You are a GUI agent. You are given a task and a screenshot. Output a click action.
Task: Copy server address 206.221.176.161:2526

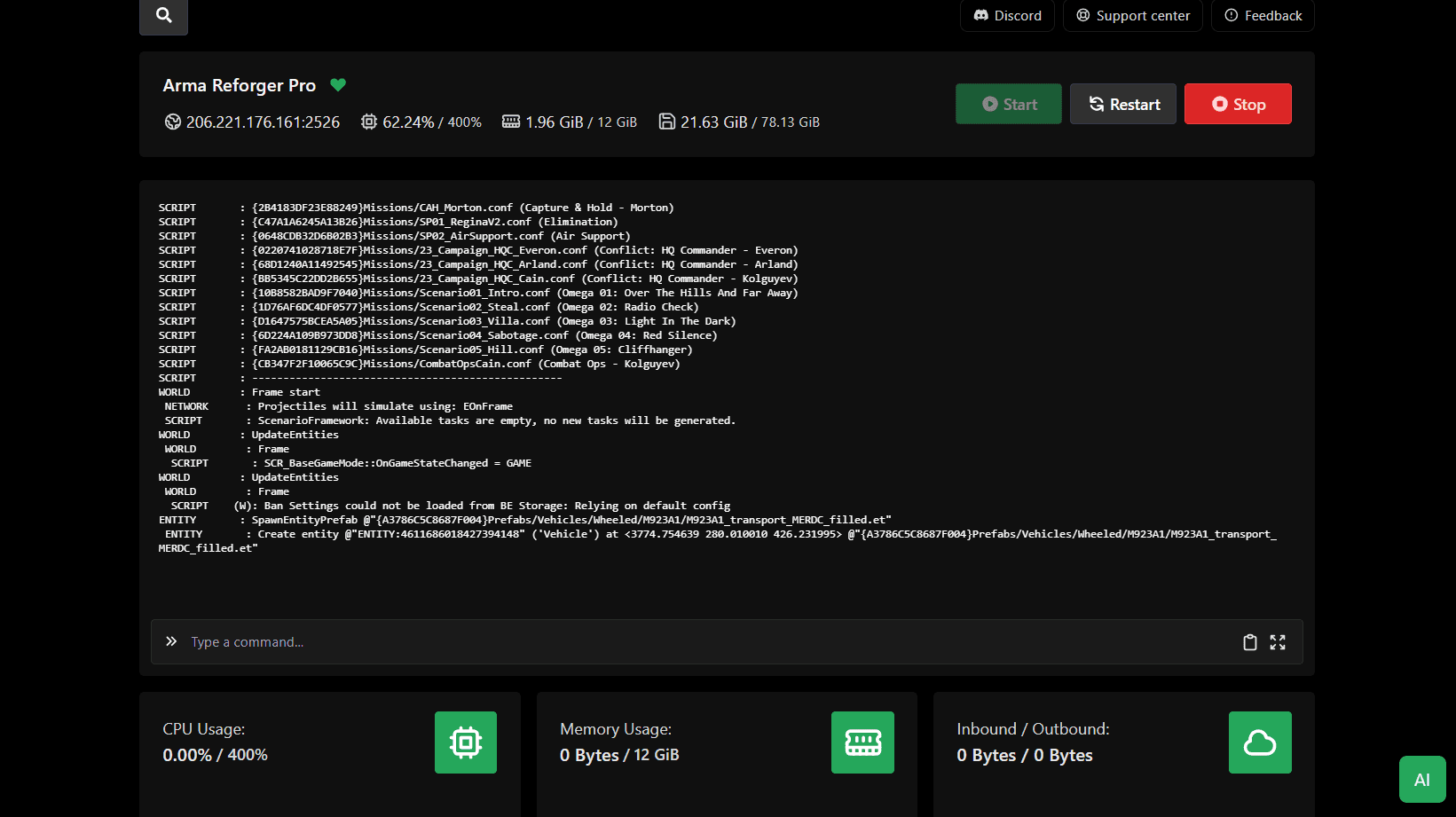pyautogui.click(x=263, y=122)
